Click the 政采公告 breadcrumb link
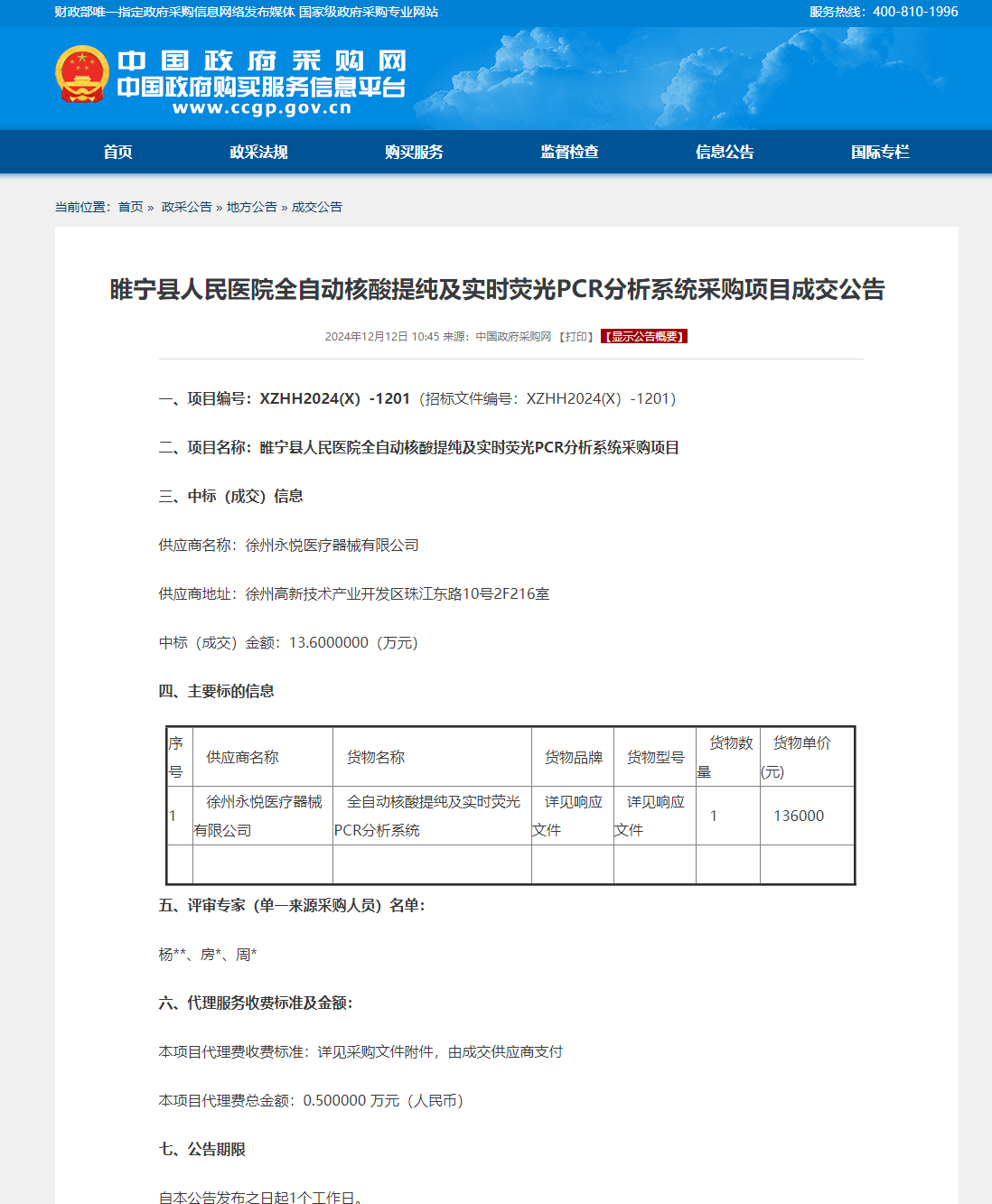The width and height of the screenshot is (992, 1204). pos(186,207)
